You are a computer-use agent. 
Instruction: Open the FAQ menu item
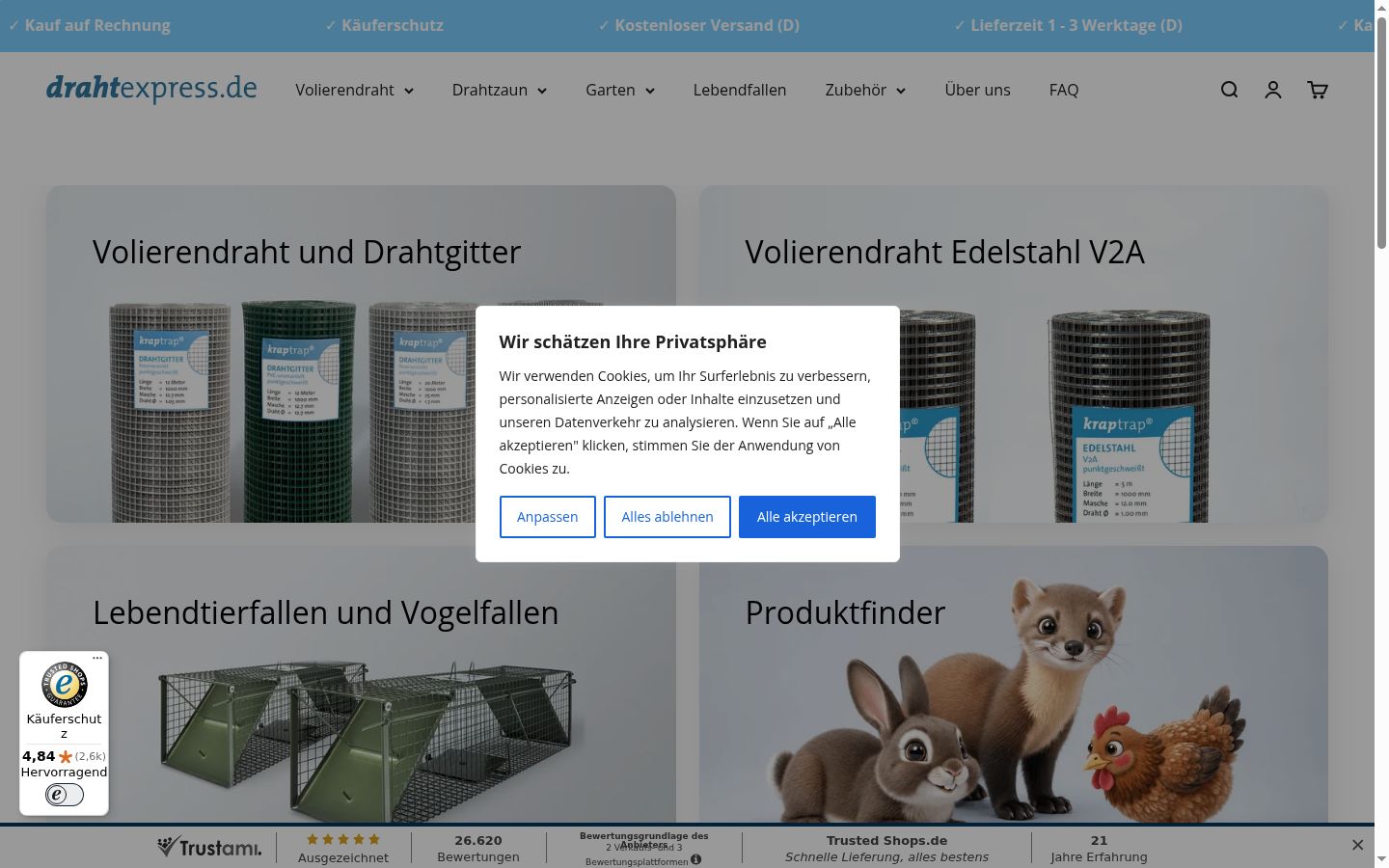(x=1064, y=90)
